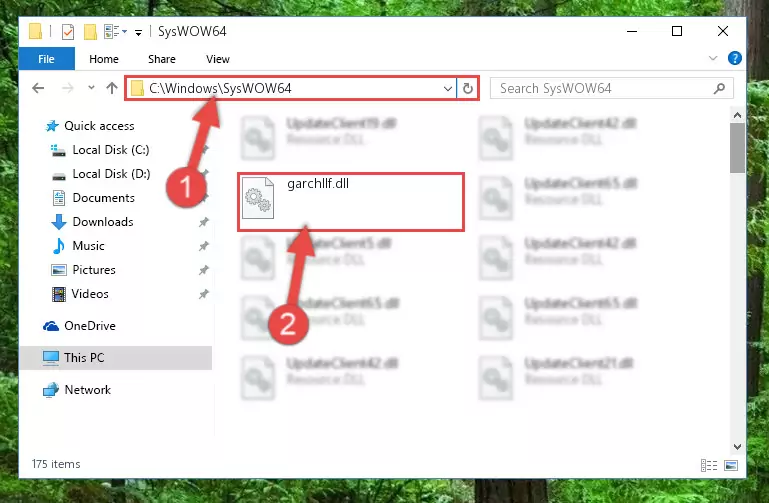The image size is (769, 503).
Task: Click the pin icon next to Pictures
Action: (204, 270)
